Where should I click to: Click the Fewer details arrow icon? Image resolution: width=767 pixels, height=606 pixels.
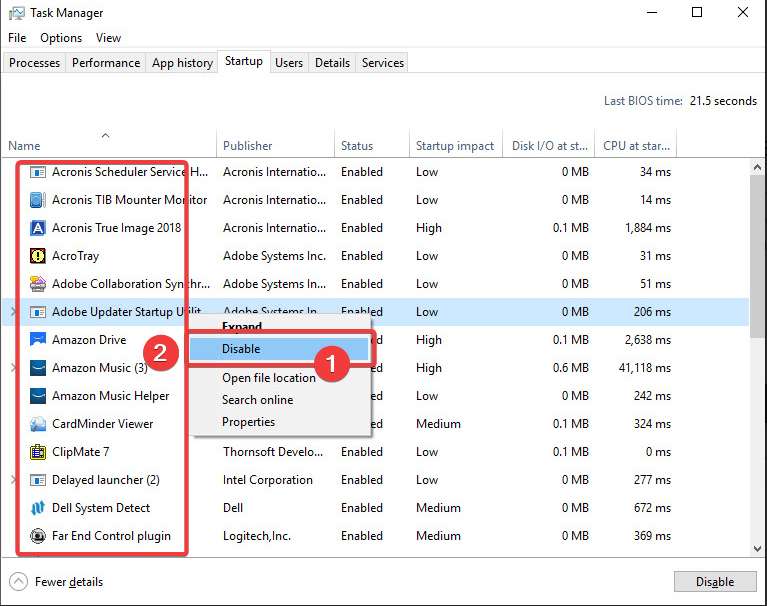pos(18,582)
